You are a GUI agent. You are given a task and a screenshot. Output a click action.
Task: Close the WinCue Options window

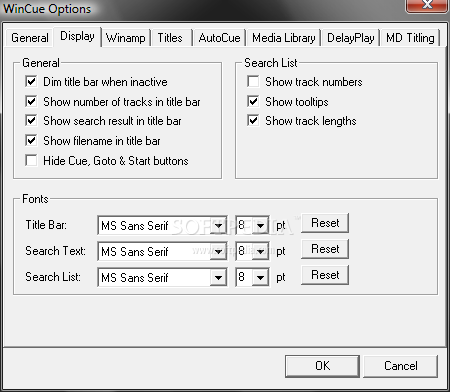pyautogui.click(x=427, y=5)
